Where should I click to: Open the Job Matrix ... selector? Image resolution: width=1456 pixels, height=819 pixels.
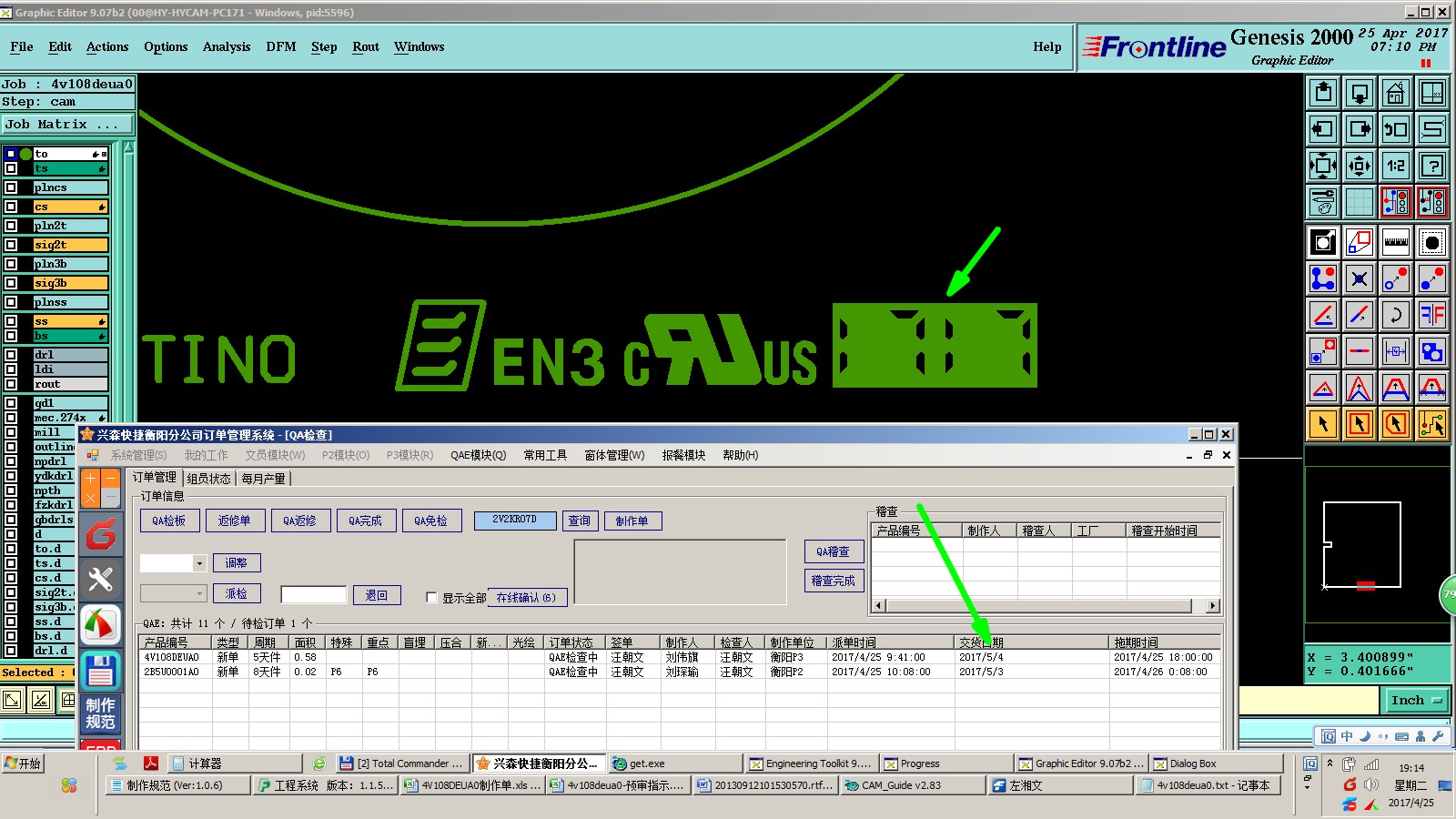[x=66, y=124]
